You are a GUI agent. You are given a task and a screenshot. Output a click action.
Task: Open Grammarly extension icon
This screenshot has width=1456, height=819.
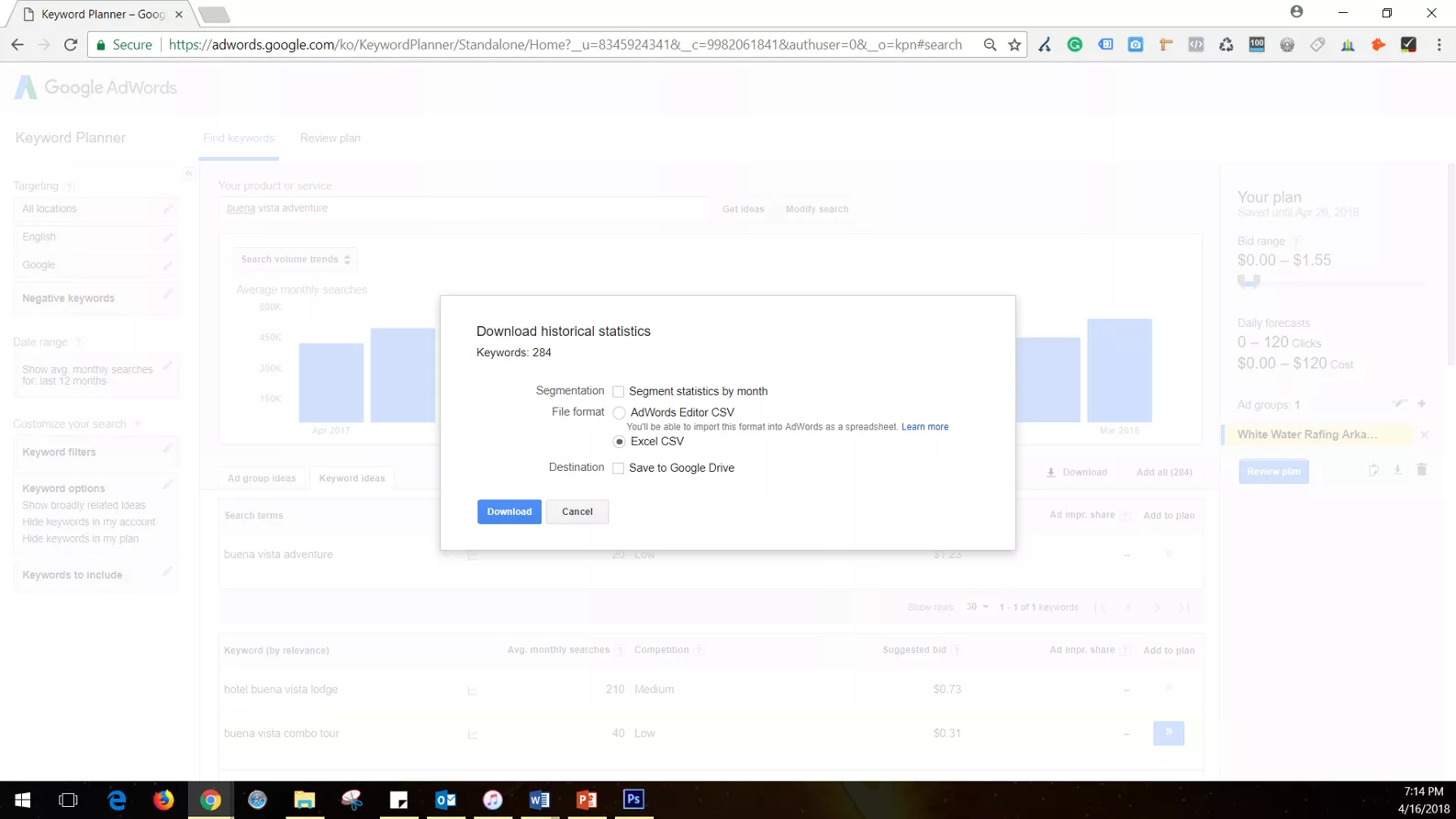(1075, 44)
